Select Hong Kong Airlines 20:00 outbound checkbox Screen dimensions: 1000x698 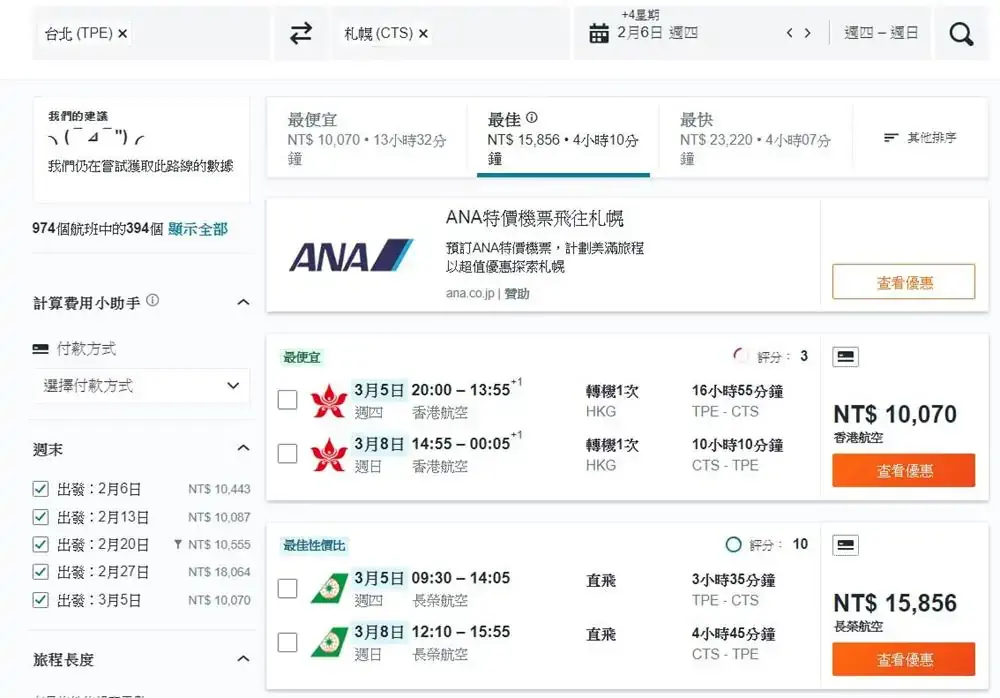(288, 400)
